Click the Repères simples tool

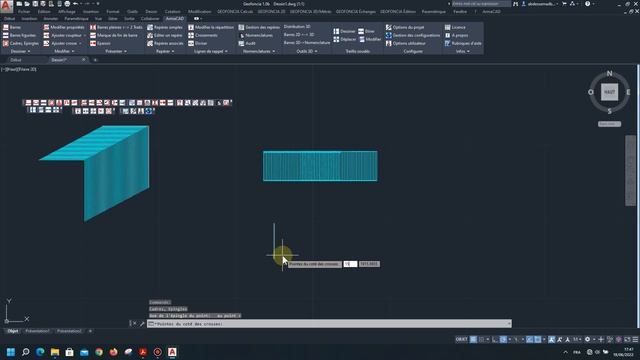[164, 27]
